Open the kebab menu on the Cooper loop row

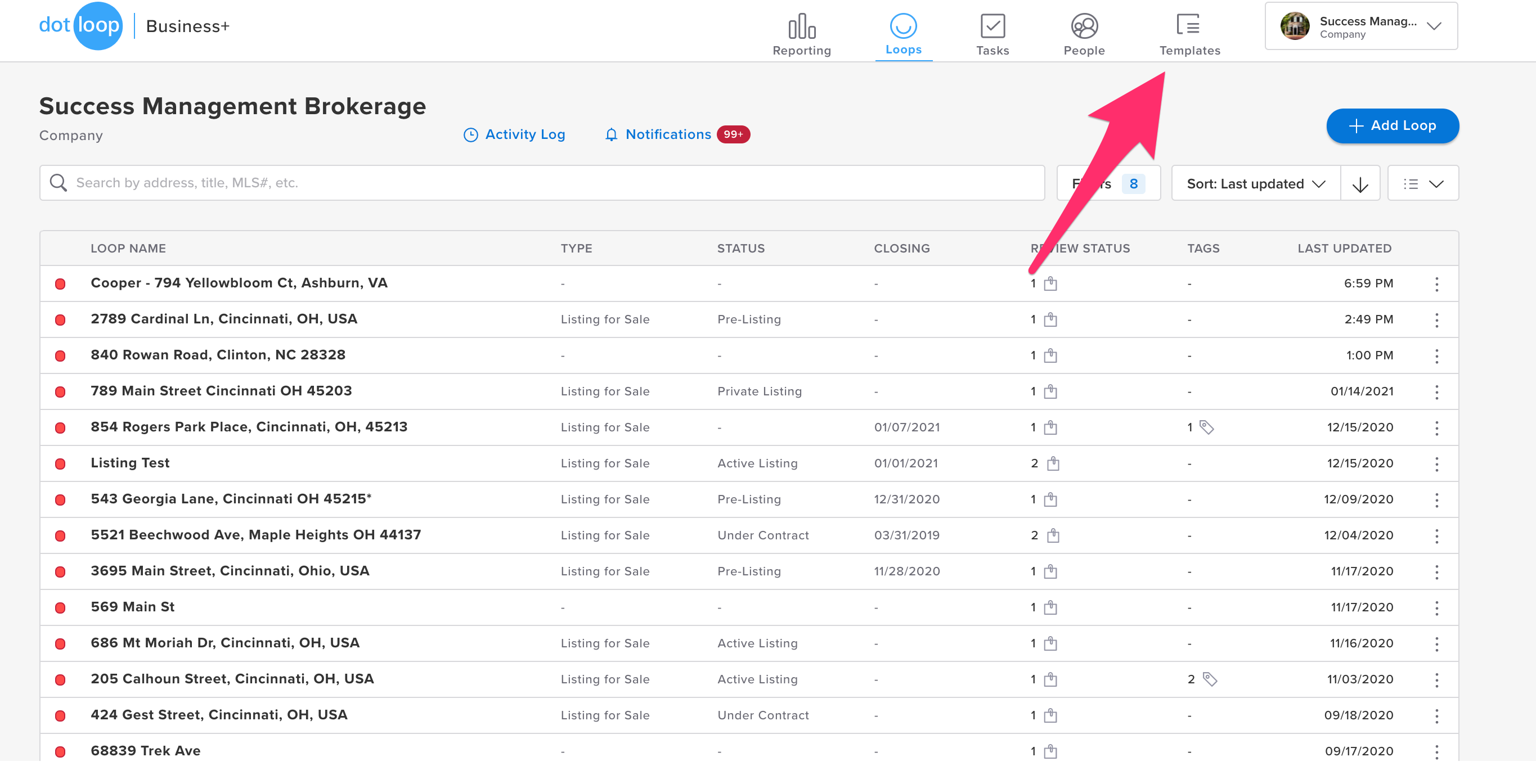(1437, 284)
